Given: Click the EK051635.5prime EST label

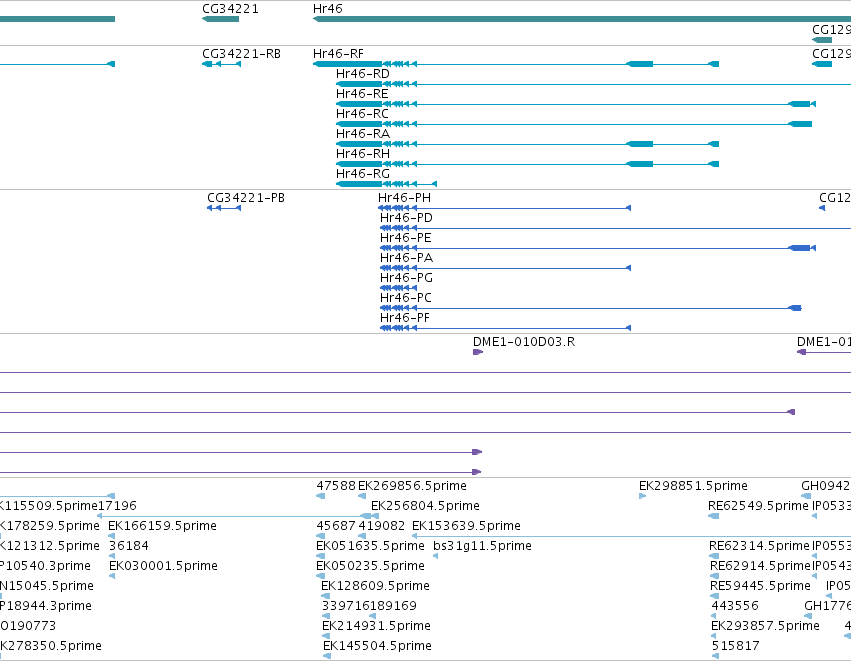Looking at the screenshot, I should (x=370, y=546).
